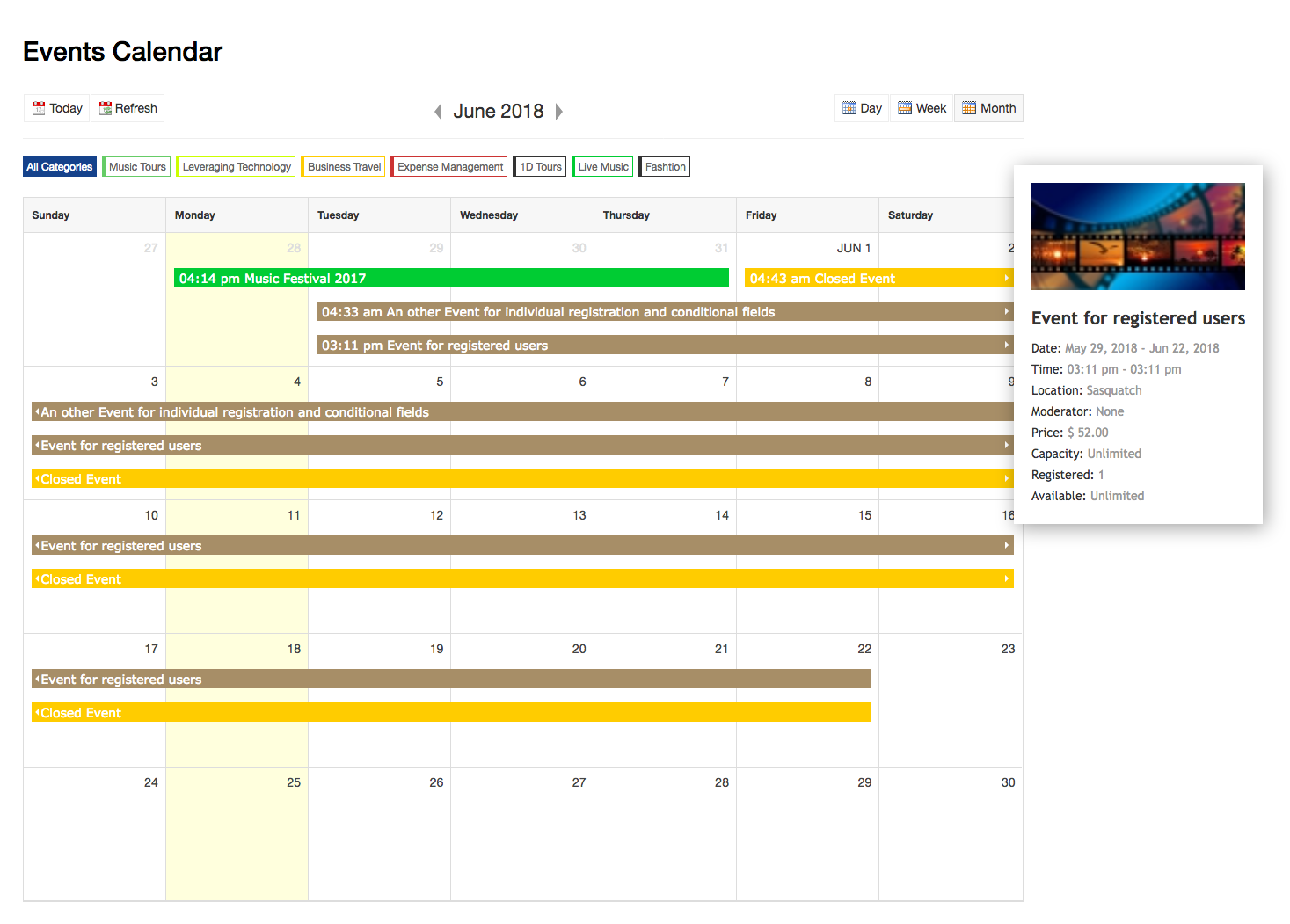Screen dimensions: 1290x924
Task: Open Closed Event bar in June 10 week
Action: pos(522,579)
